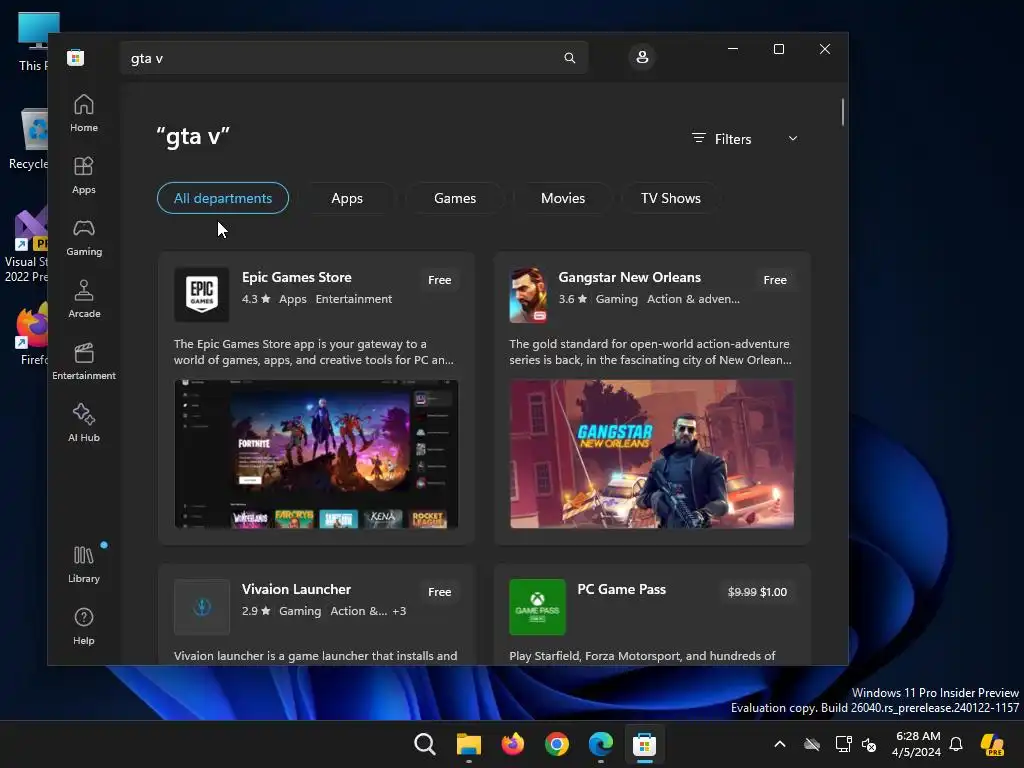1024x768 pixels.
Task: Open the Entertainment section in the sidebar
Action: click(x=84, y=362)
